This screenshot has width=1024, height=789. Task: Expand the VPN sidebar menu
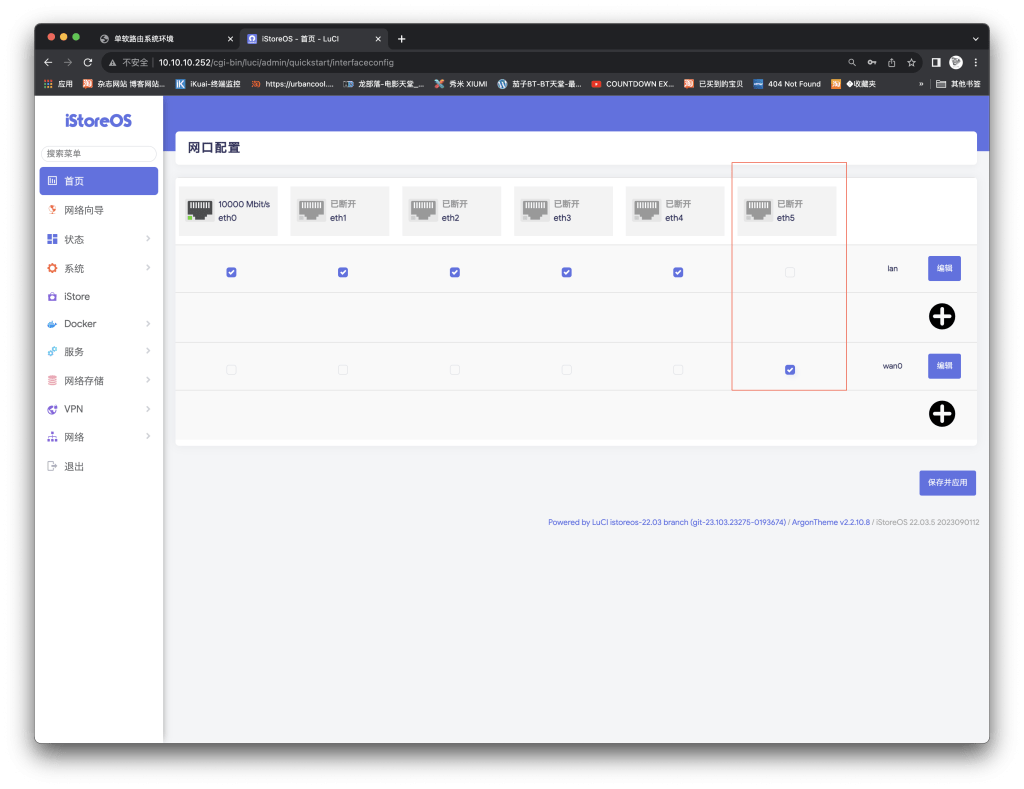coord(98,409)
